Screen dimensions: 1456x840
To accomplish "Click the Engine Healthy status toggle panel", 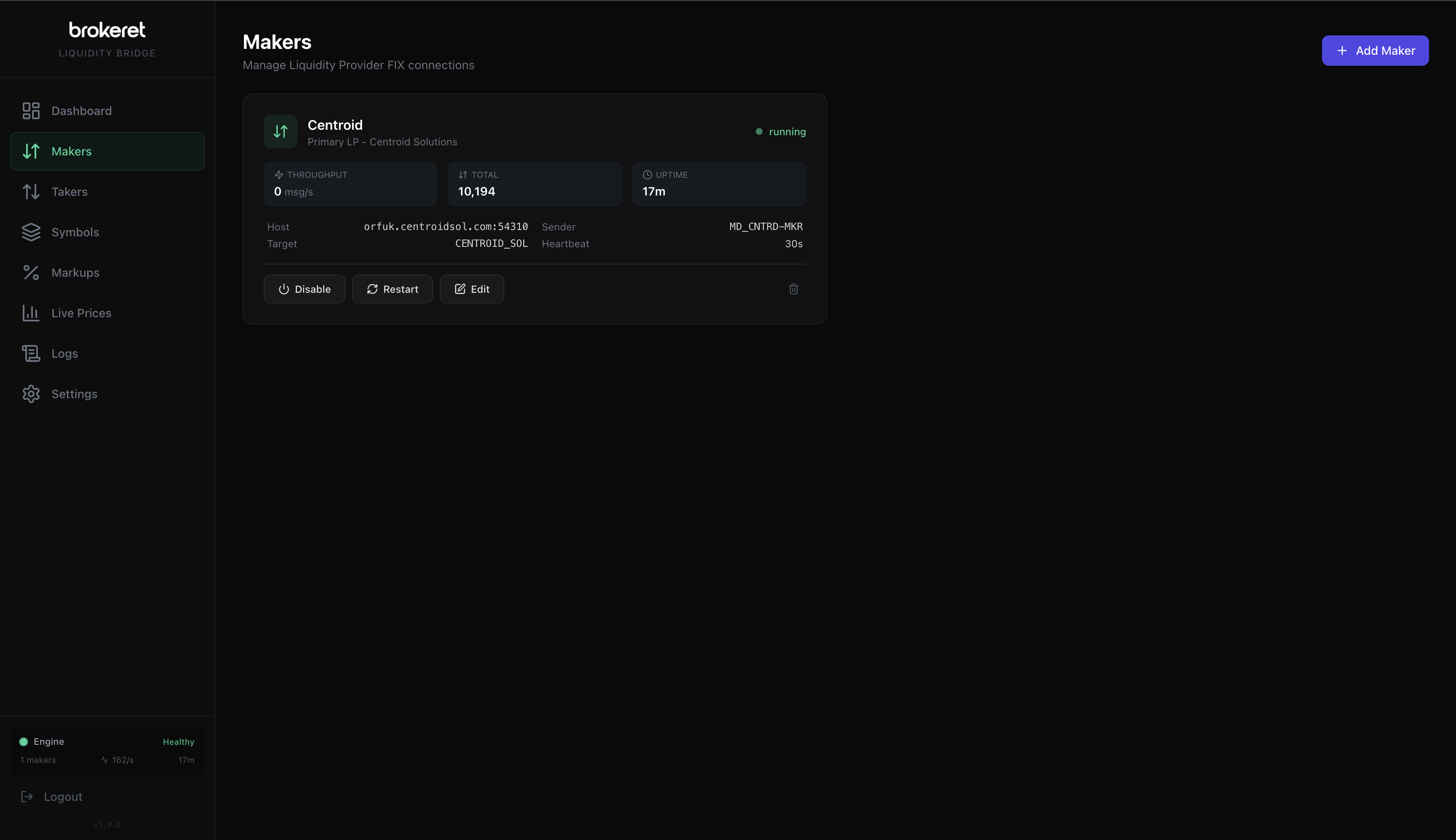I will click(x=107, y=749).
